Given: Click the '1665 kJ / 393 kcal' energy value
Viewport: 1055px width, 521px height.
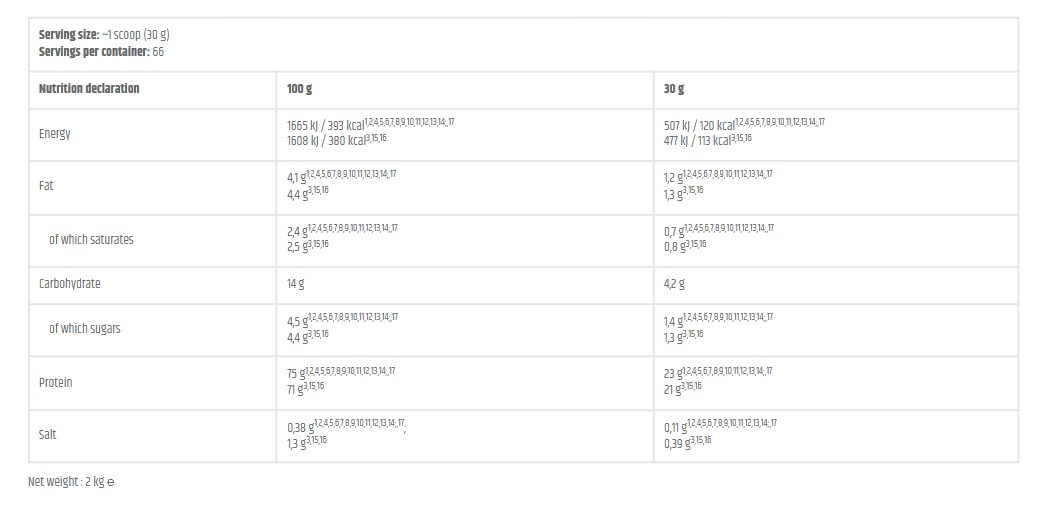Looking at the screenshot, I should (325, 126).
